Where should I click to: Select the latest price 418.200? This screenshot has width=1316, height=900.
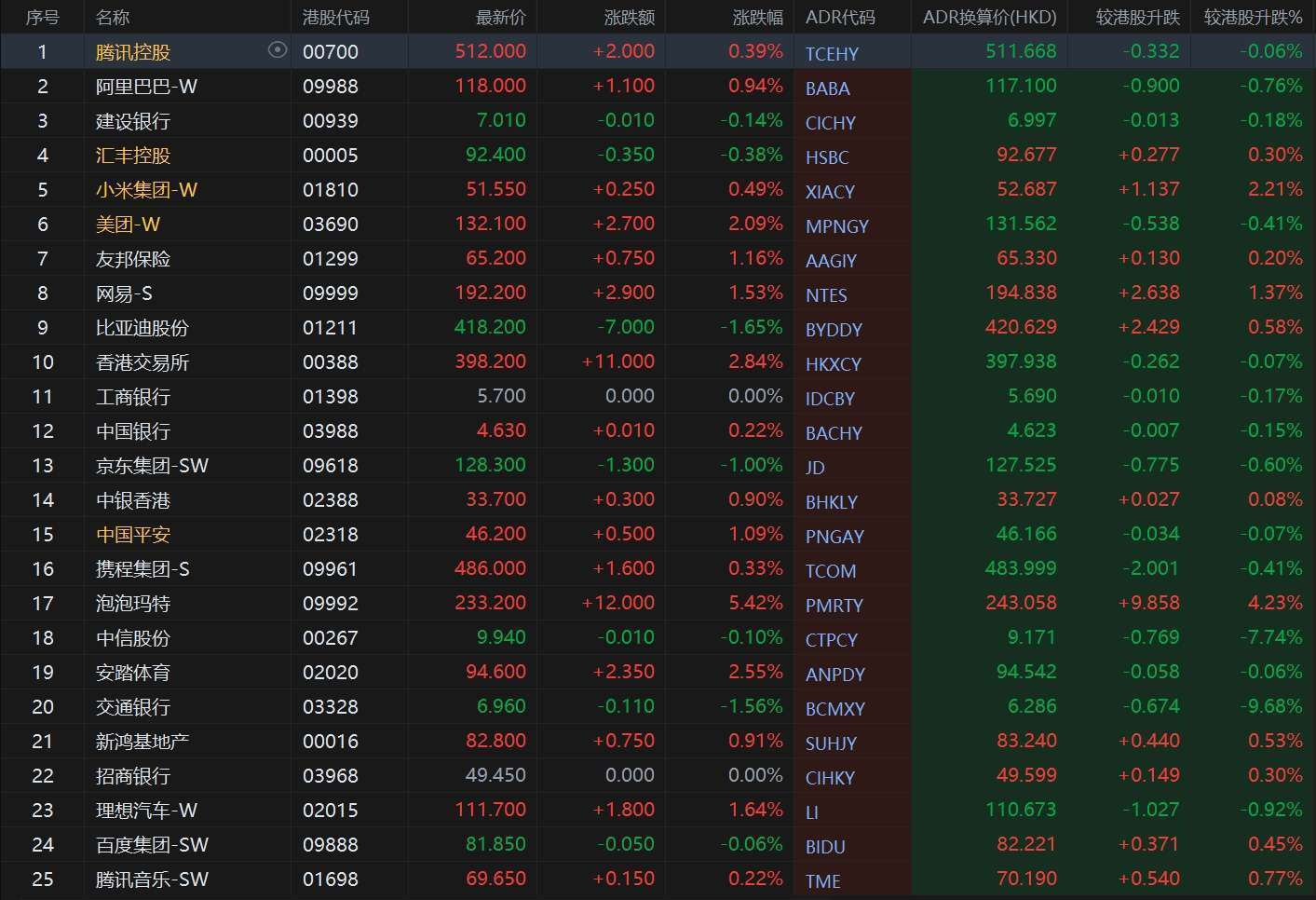(x=491, y=327)
